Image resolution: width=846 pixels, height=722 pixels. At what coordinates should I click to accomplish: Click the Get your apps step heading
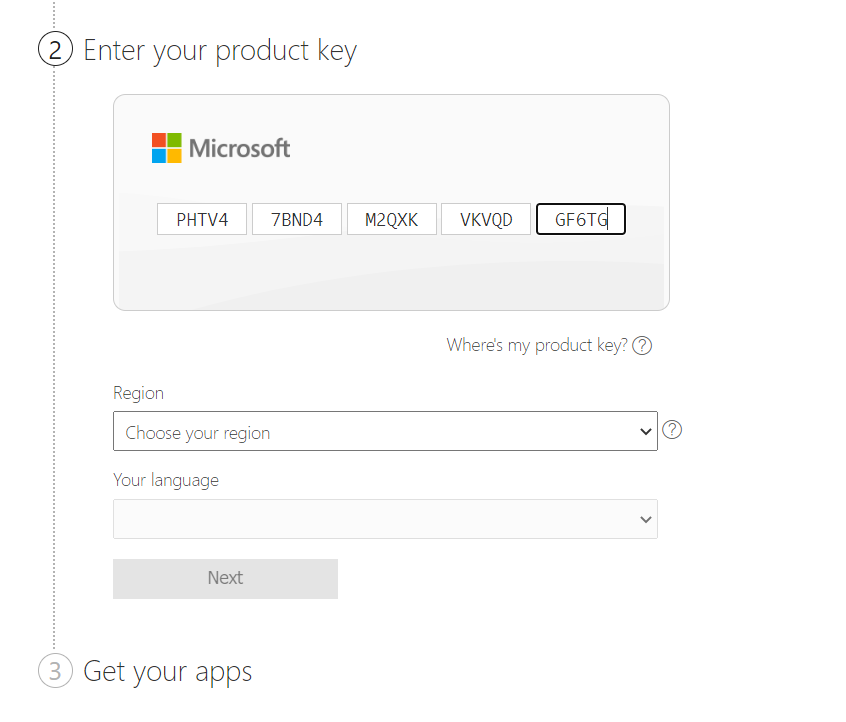(x=168, y=671)
